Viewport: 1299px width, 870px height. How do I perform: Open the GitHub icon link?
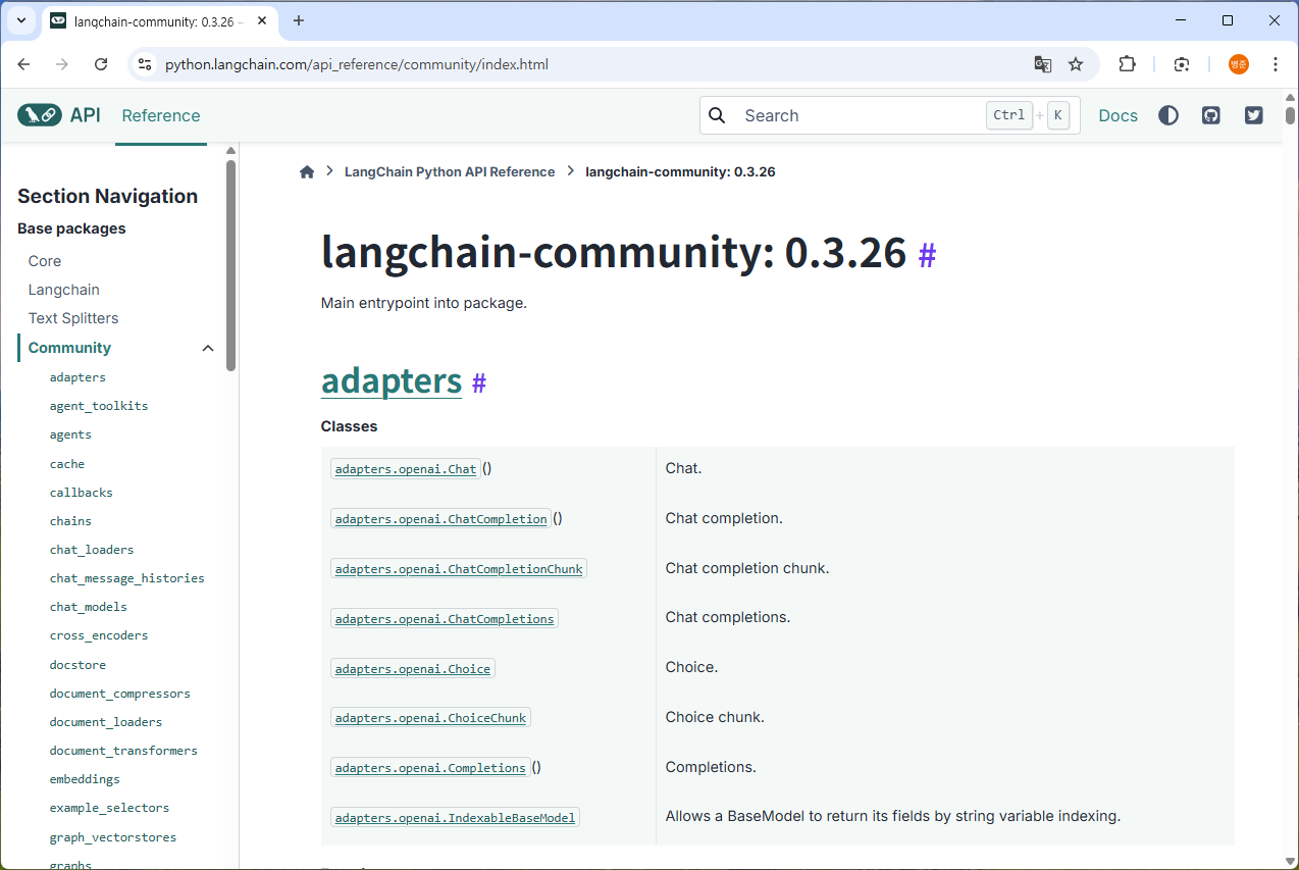coord(1211,116)
